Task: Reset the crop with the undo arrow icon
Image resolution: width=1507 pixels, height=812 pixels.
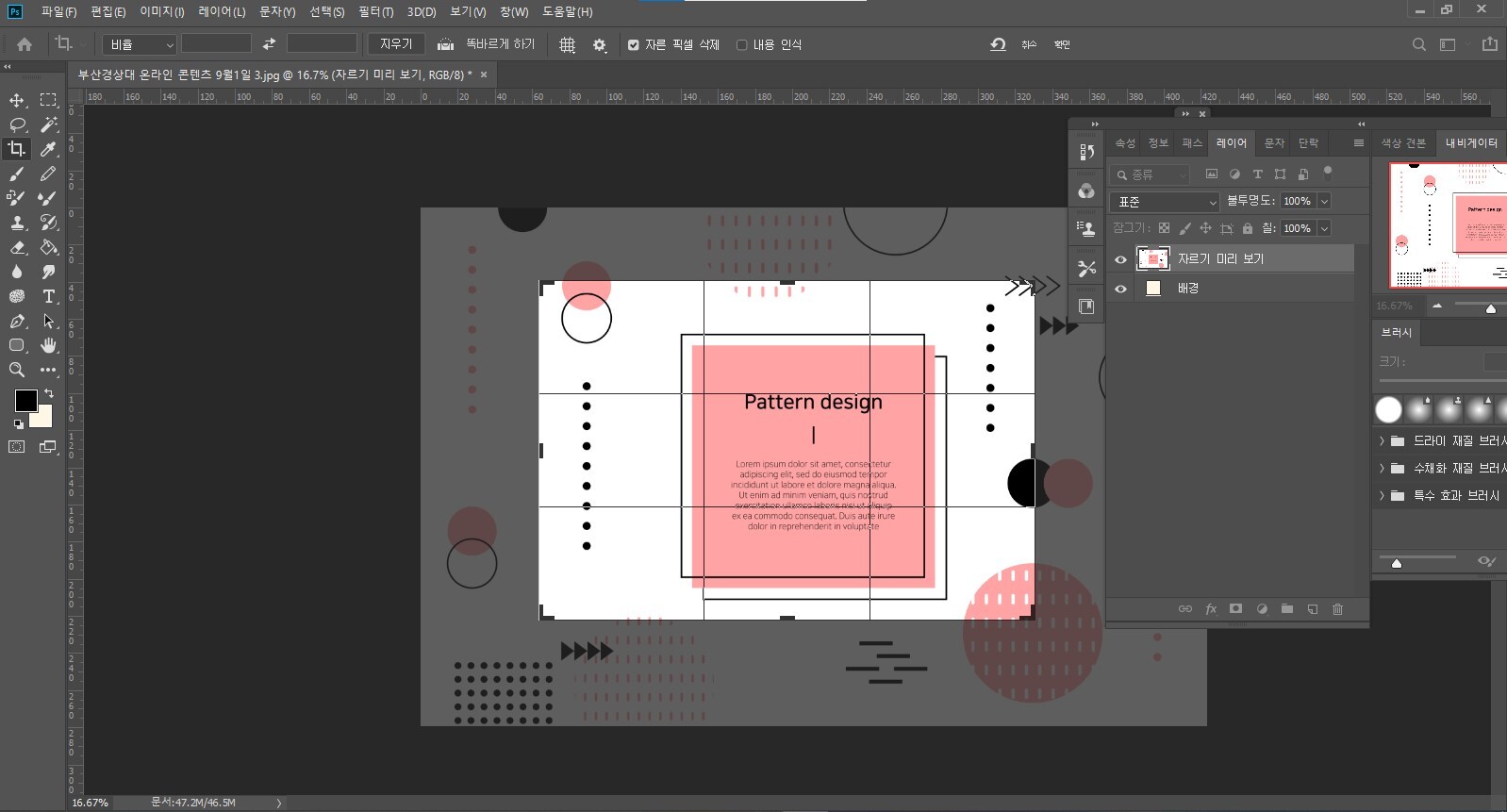Action: (998, 44)
